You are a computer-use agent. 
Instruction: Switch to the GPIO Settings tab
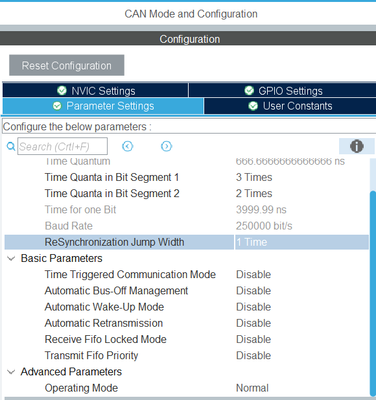point(283,90)
